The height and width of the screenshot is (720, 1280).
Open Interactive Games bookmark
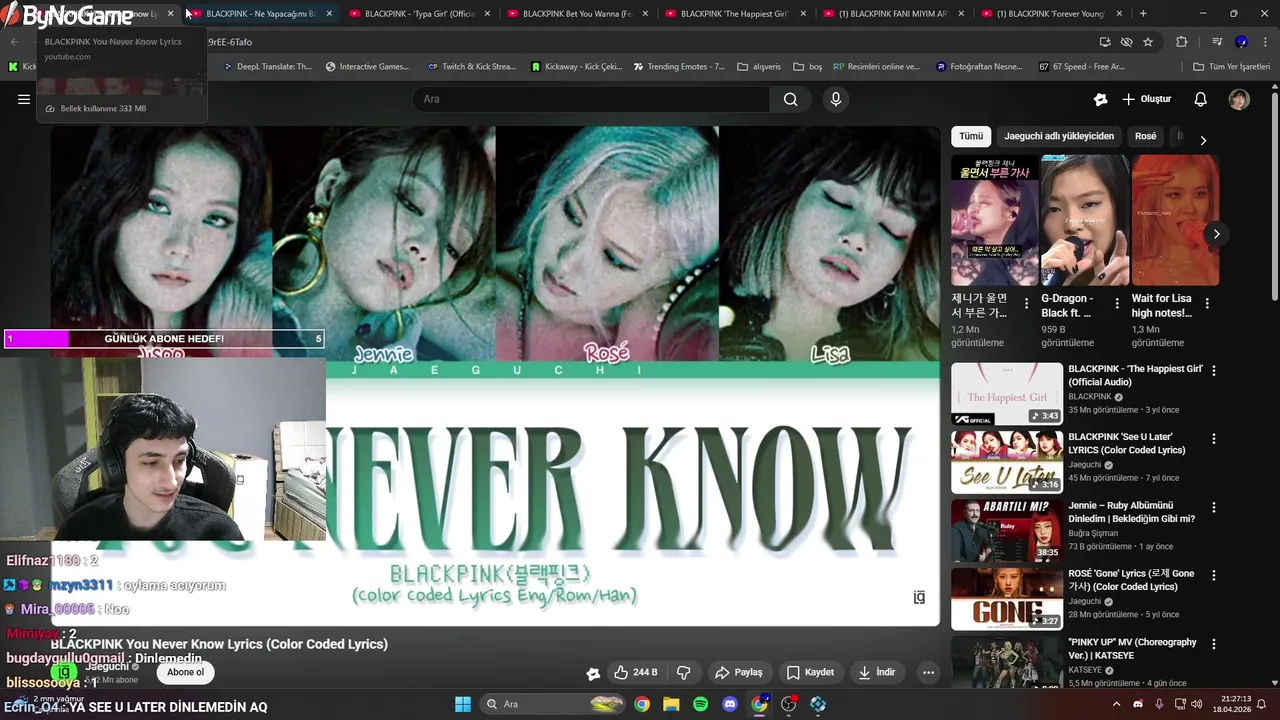pyautogui.click(x=367, y=67)
